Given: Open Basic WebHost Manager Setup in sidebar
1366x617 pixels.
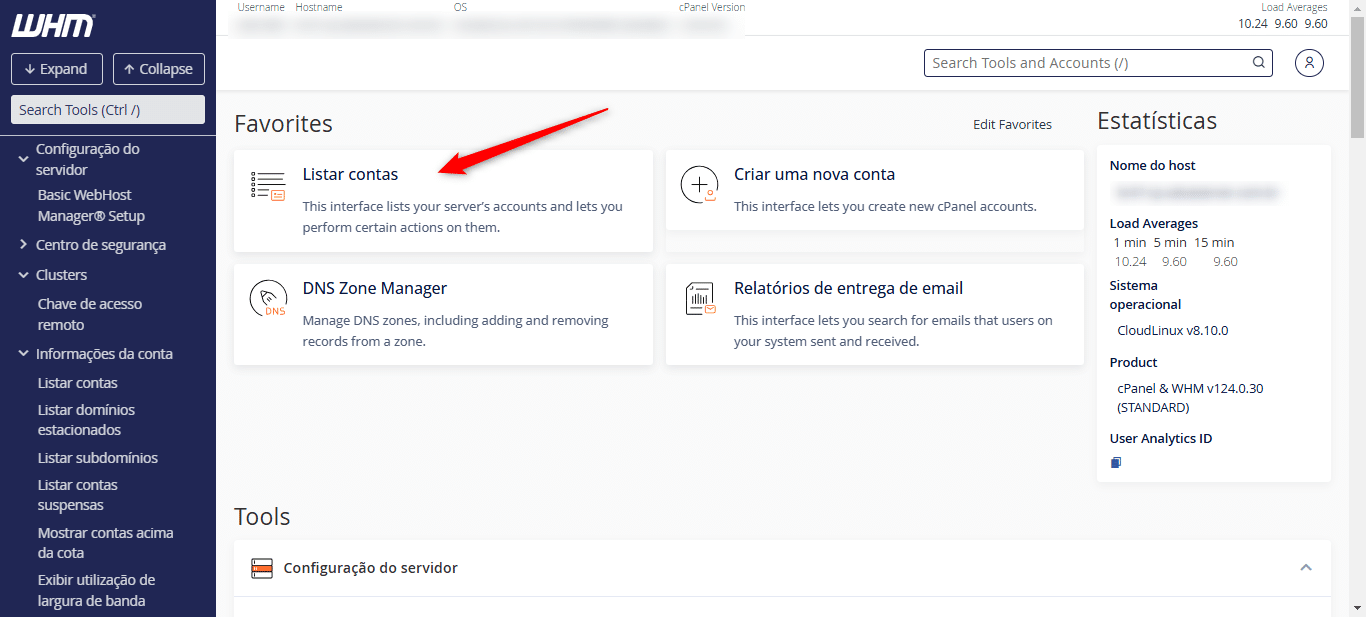Looking at the screenshot, I should pyautogui.click(x=91, y=205).
